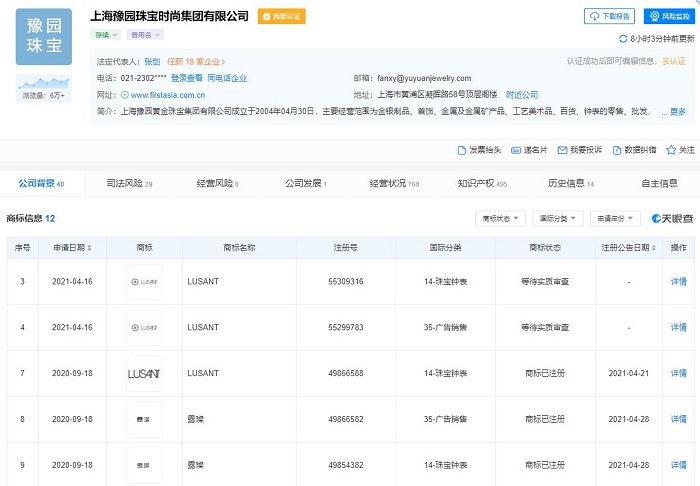The height and width of the screenshot is (486, 700).
Task: Open 风险监控 risk monitoring
Action: point(669,17)
